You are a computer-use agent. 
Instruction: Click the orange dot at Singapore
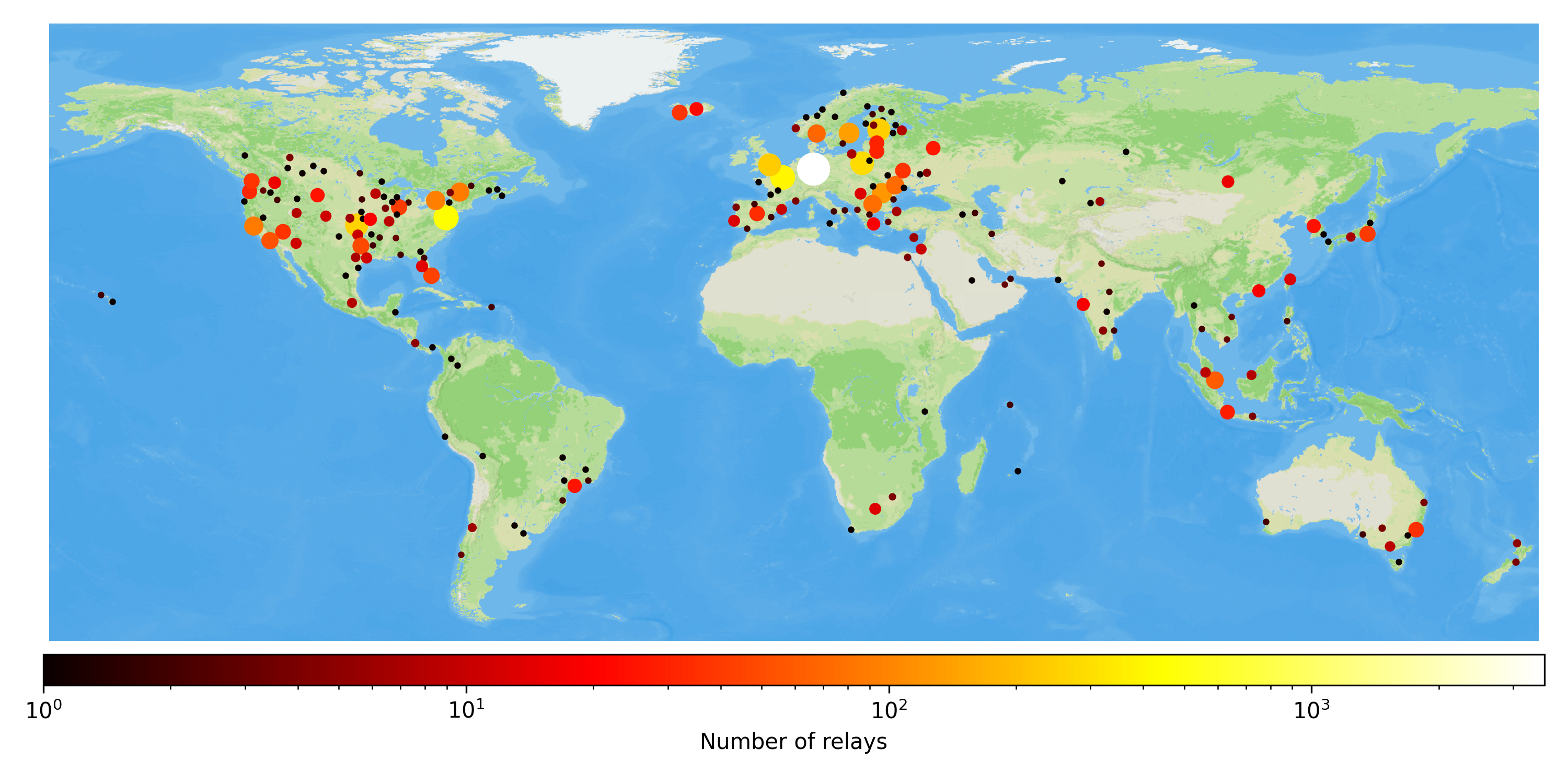point(1214,381)
